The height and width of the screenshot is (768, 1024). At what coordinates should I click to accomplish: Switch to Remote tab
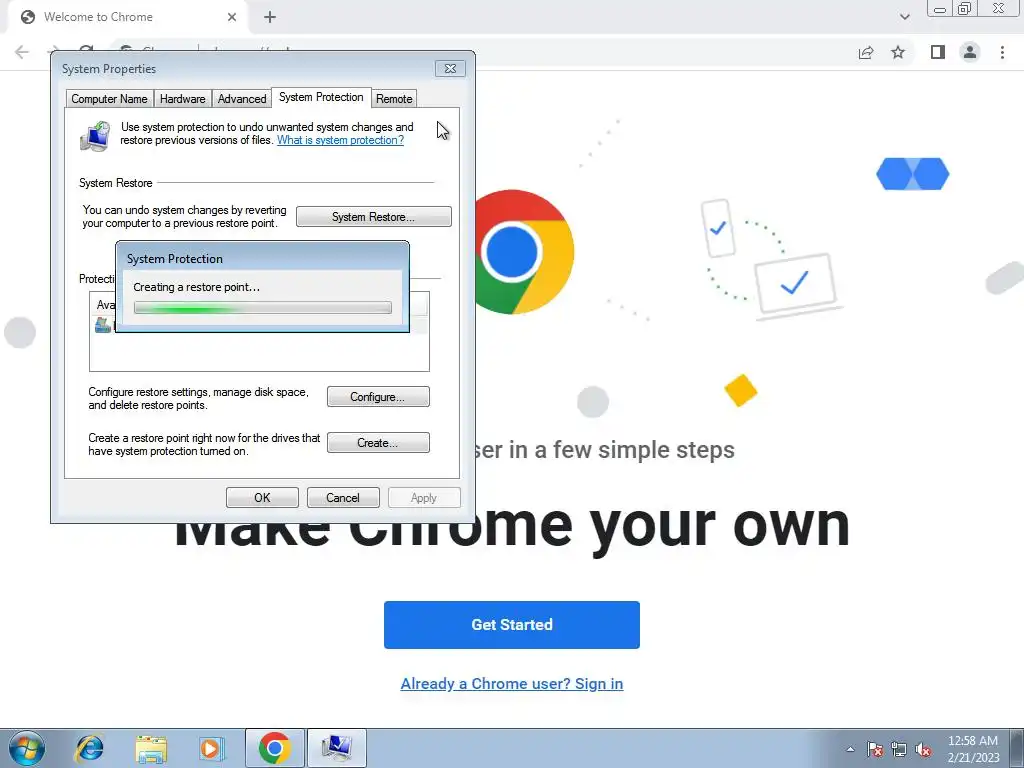click(394, 99)
